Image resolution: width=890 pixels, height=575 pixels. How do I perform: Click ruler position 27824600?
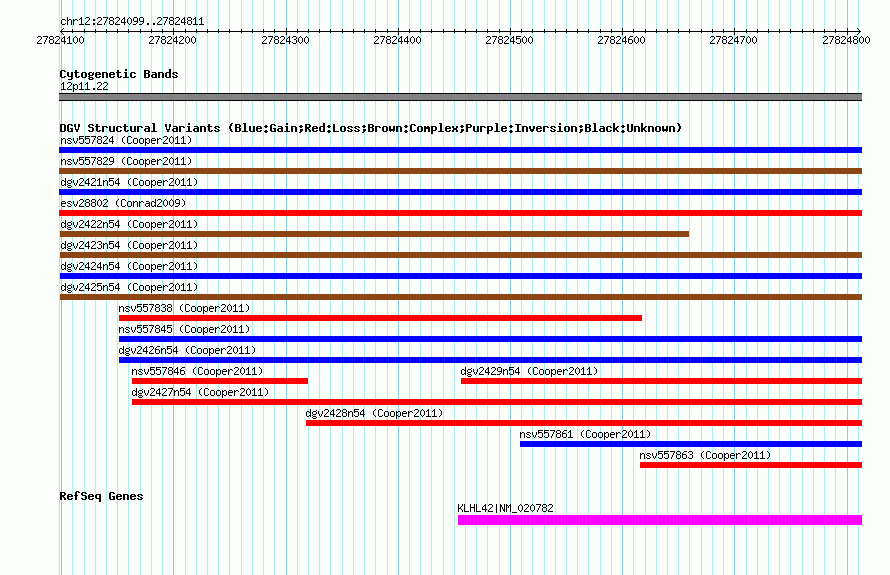click(622, 40)
